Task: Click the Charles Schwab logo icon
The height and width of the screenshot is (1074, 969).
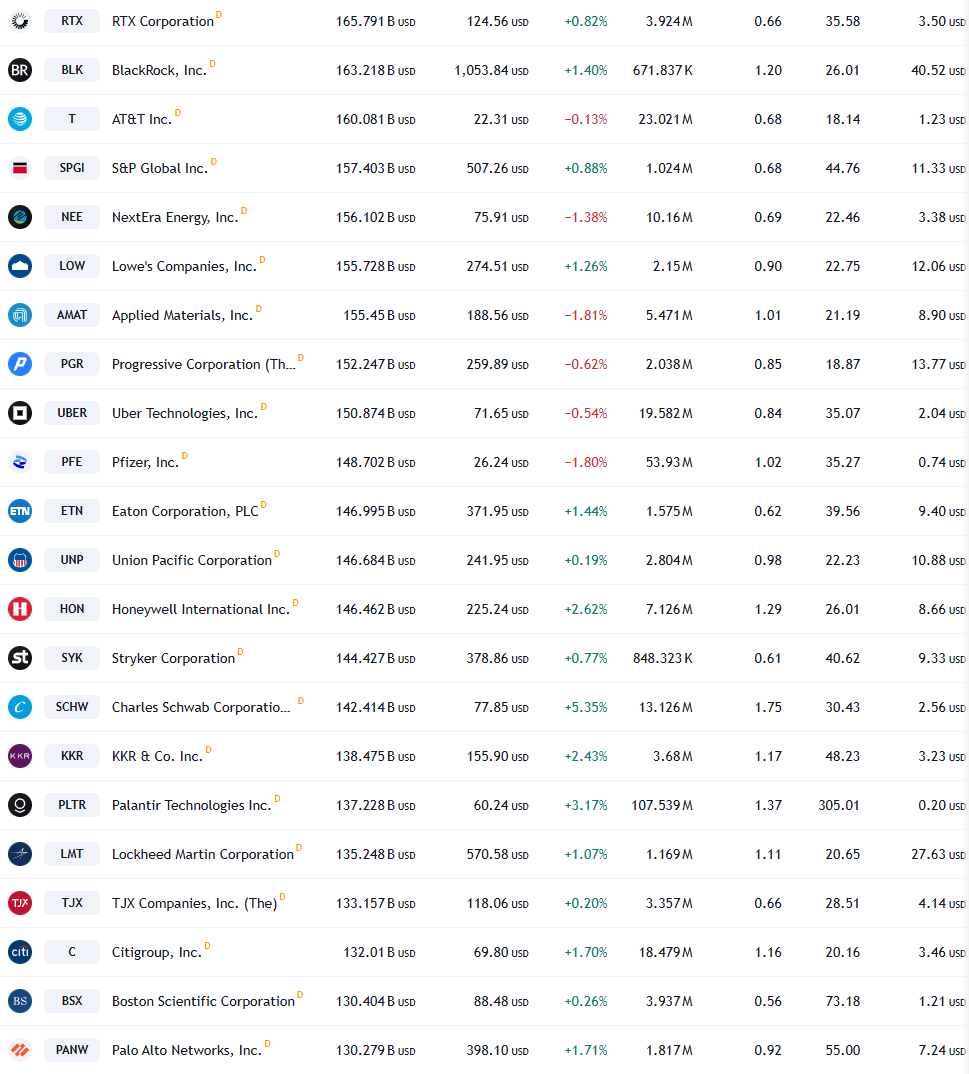Action: pyautogui.click(x=20, y=707)
